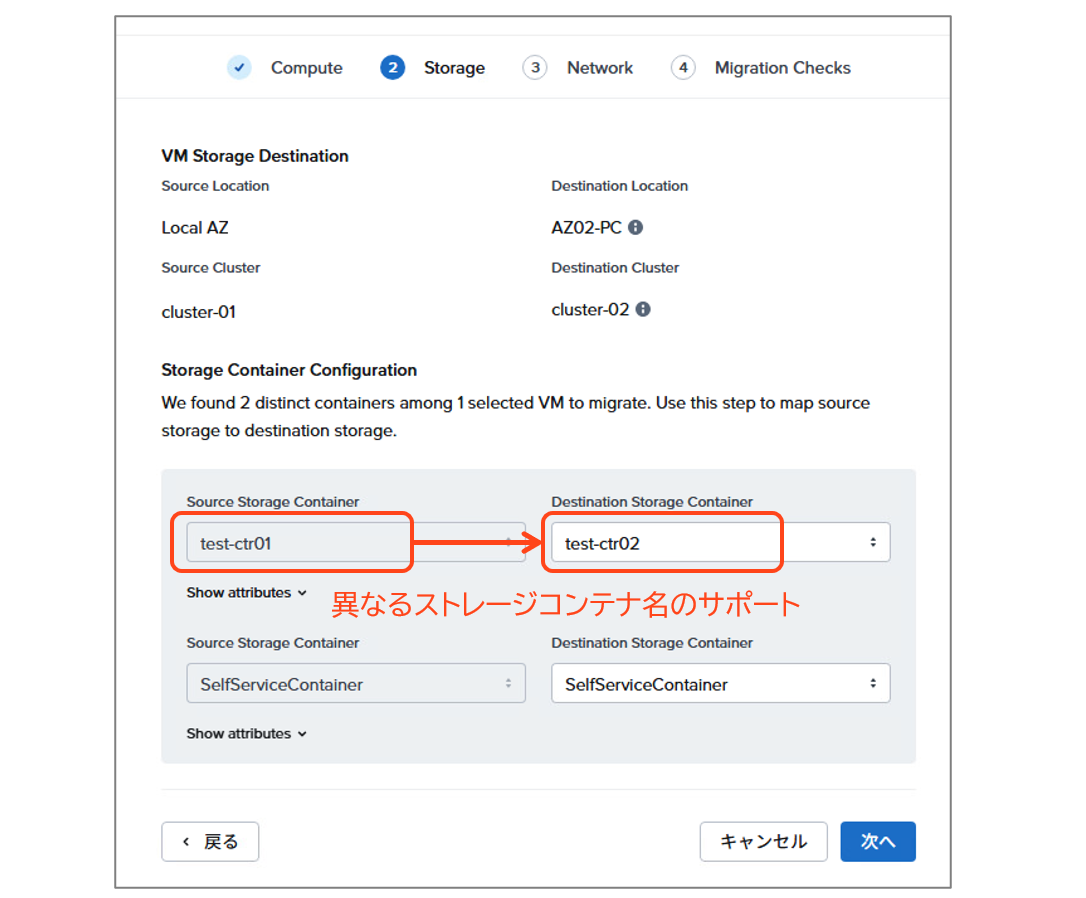1086x898 pixels.
Task: Open the destination SelfServiceContainer dropdown
Action: pyautogui.click(x=720, y=684)
